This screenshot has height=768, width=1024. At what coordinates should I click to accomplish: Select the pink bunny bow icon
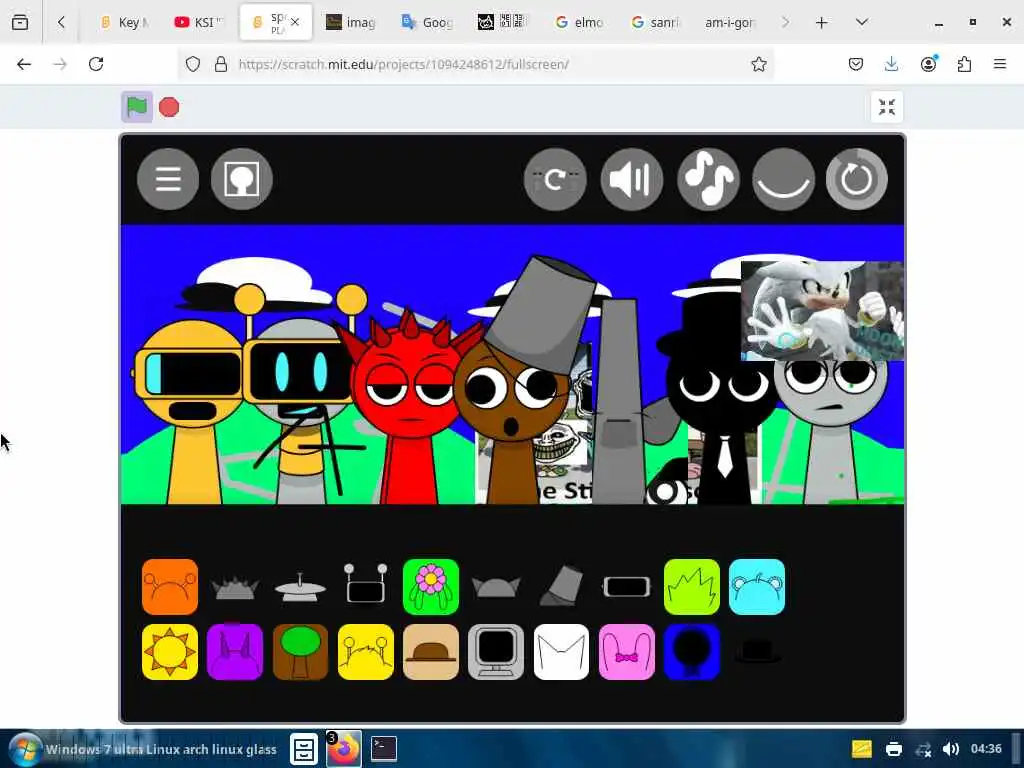[x=626, y=652]
